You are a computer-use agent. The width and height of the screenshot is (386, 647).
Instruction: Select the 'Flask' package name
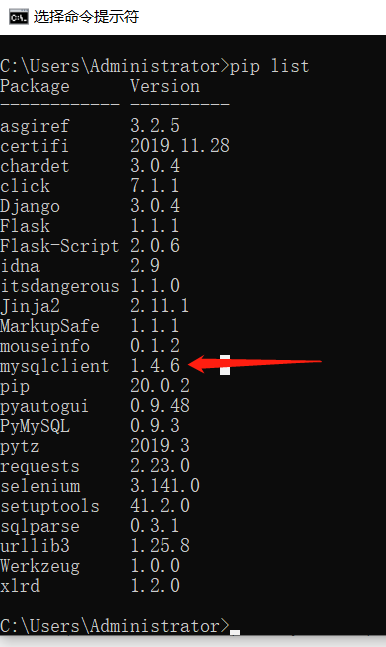click(x=25, y=226)
